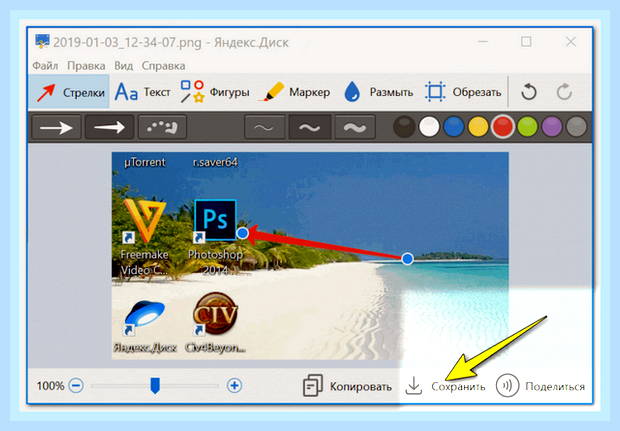Set medium line thickness

point(310,127)
